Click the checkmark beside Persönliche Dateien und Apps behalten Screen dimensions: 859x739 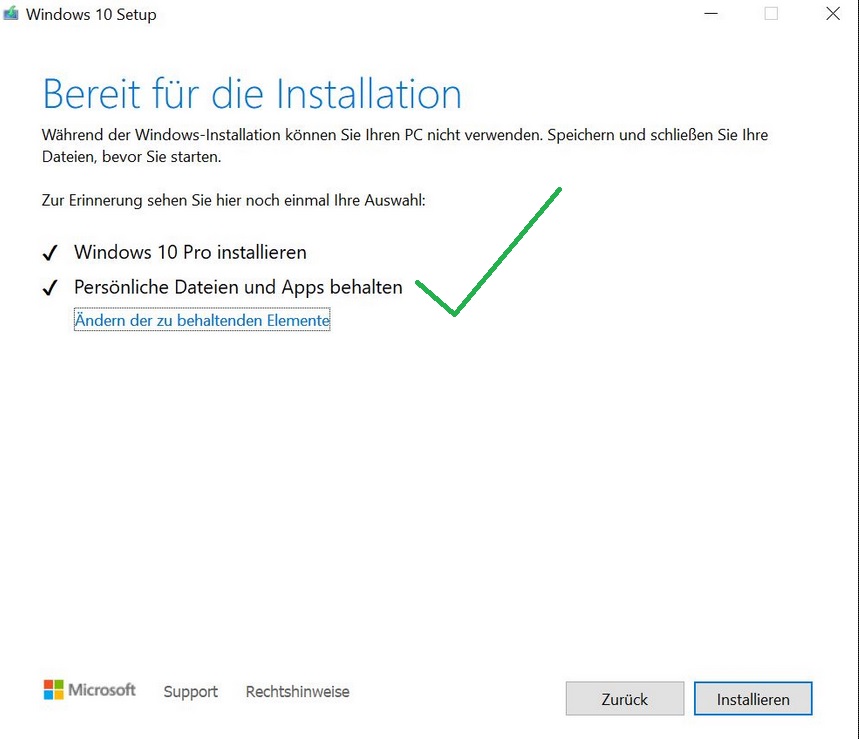(50, 287)
